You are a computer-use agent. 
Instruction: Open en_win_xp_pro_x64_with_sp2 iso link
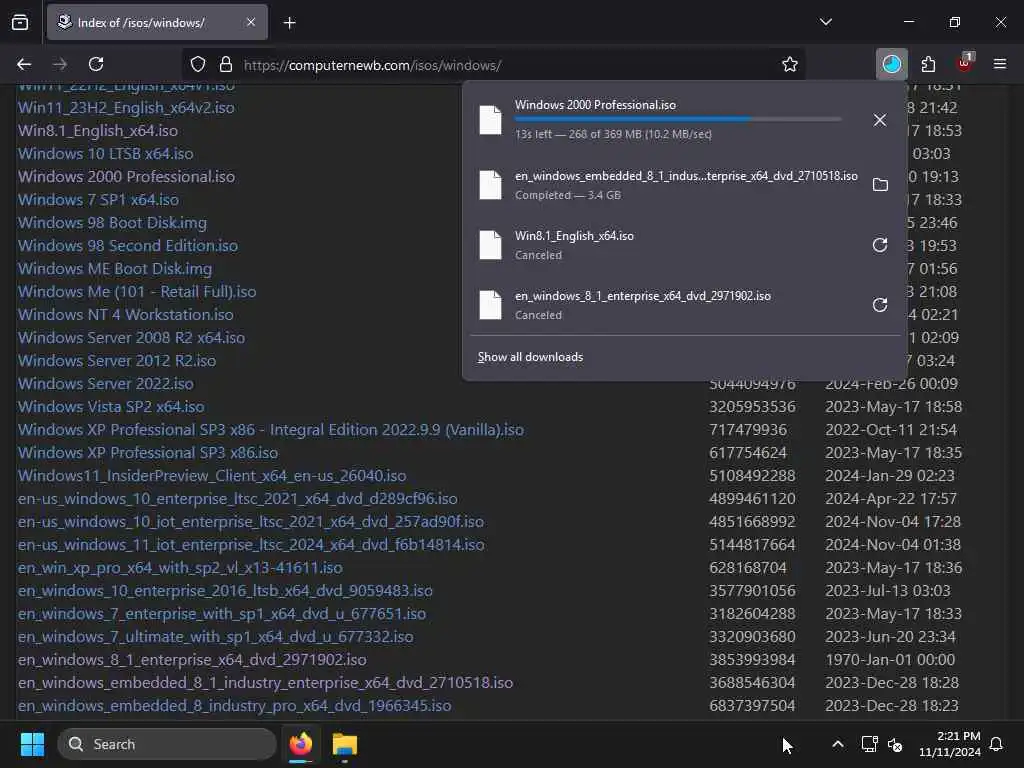tap(180, 568)
